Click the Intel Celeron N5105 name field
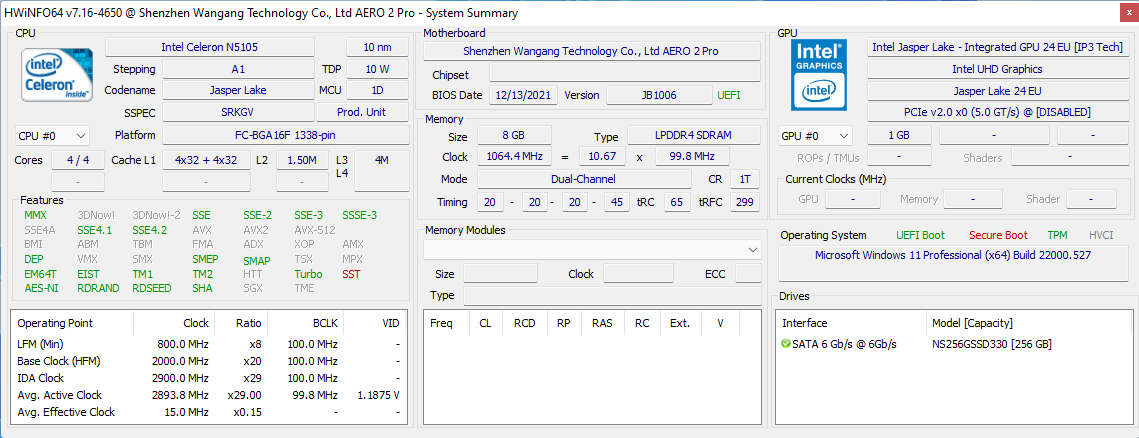The image size is (1139, 438). (210, 47)
